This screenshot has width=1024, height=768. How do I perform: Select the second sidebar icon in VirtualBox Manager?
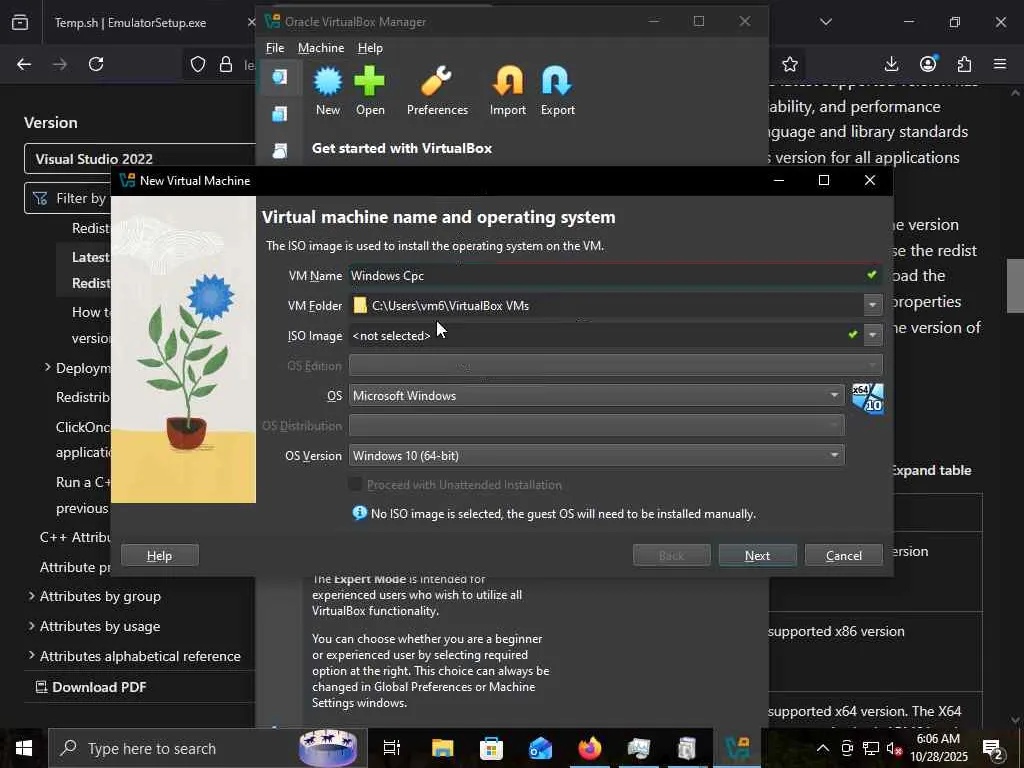click(x=280, y=114)
